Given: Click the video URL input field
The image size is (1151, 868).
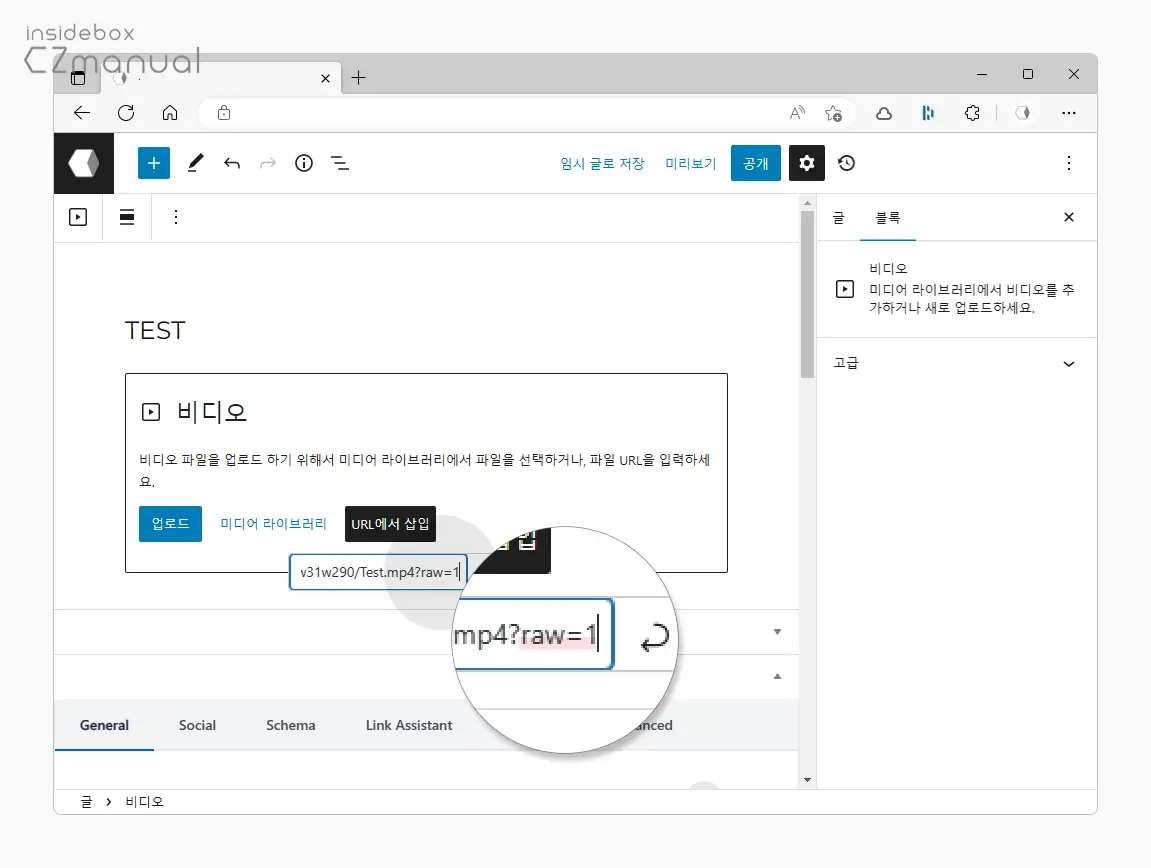Looking at the screenshot, I should coord(378,572).
